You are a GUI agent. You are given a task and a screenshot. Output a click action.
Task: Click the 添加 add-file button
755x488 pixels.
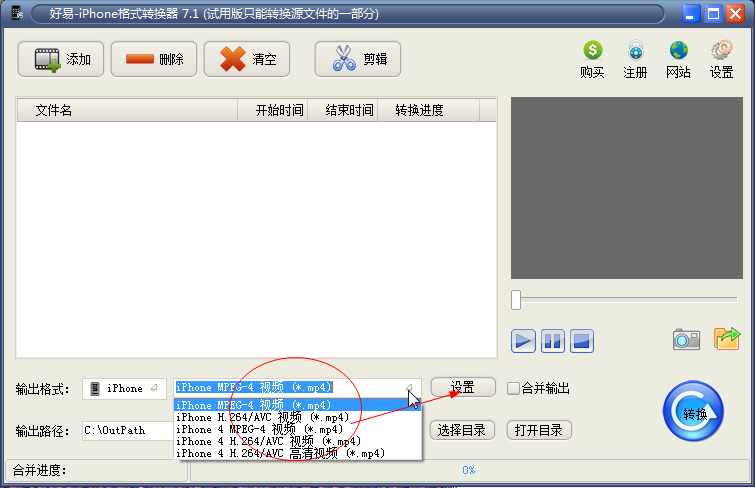click(61, 59)
